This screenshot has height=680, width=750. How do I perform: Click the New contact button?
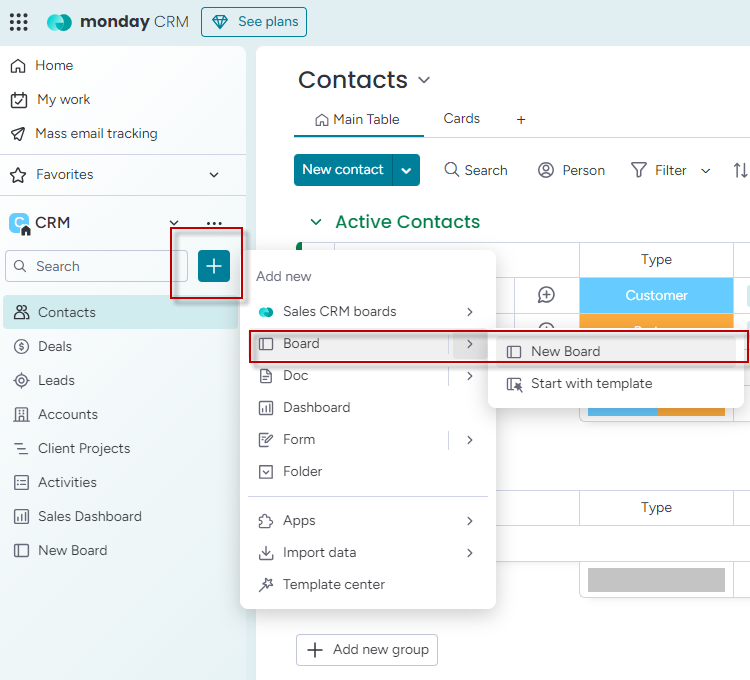pyautogui.click(x=343, y=170)
